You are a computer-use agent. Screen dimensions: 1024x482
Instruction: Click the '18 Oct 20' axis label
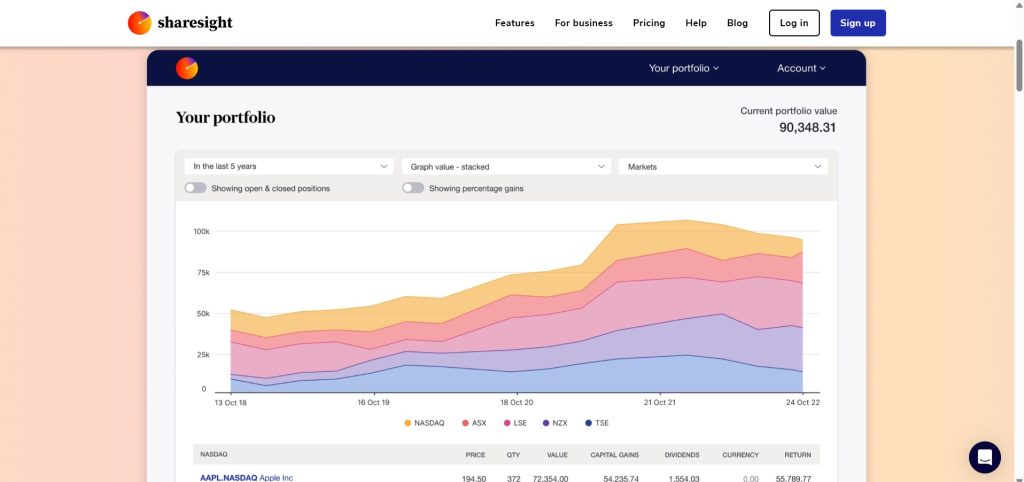click(x=517, y=403)
